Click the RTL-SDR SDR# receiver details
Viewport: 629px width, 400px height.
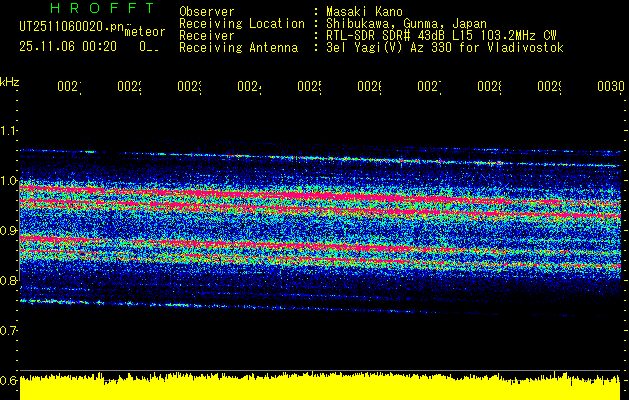(441, 36)
